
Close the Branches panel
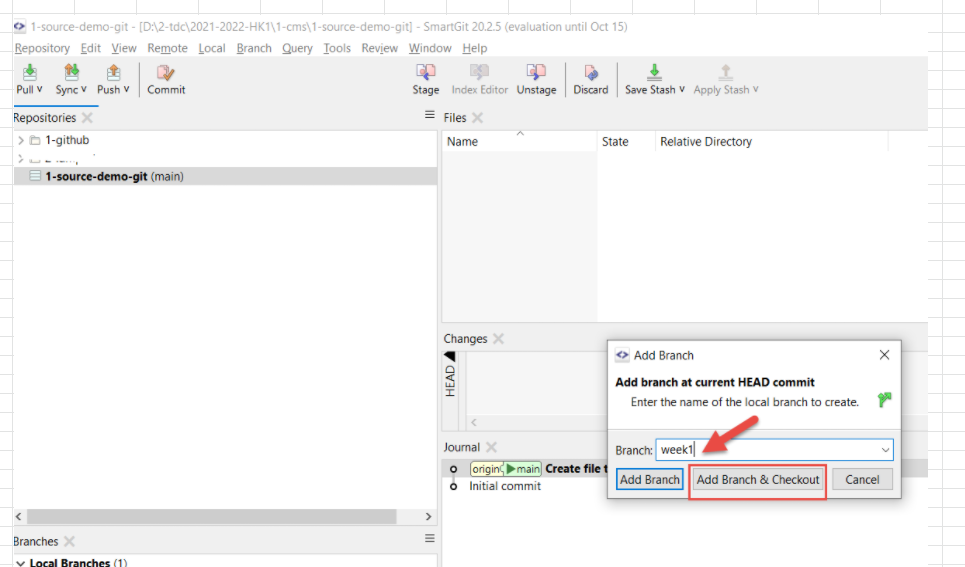(69, 541)
